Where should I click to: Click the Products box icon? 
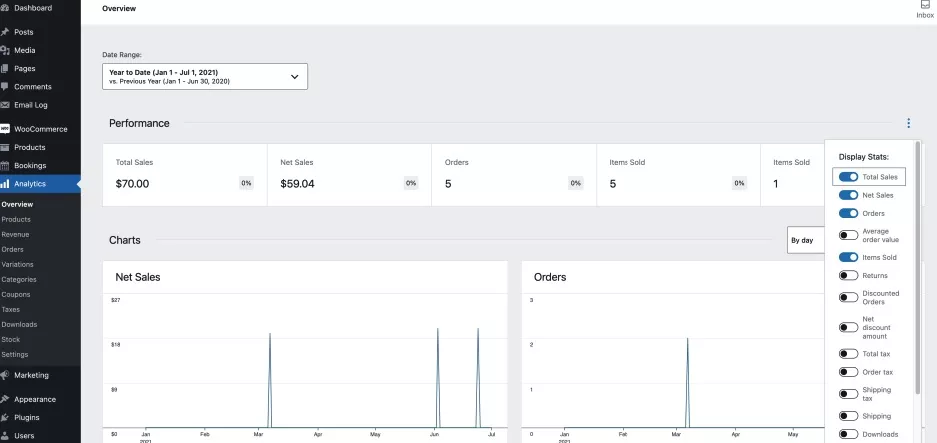click(x=4, y=147)
